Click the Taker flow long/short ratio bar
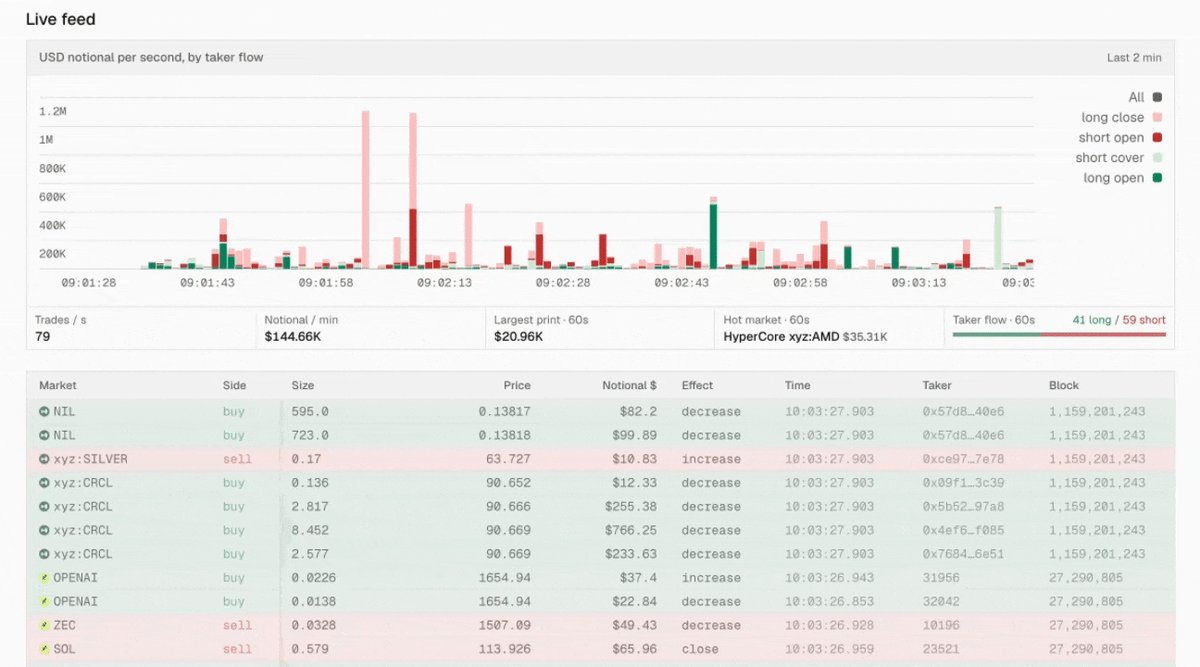The image size is (1200, 667). [x=1059, y=334]
